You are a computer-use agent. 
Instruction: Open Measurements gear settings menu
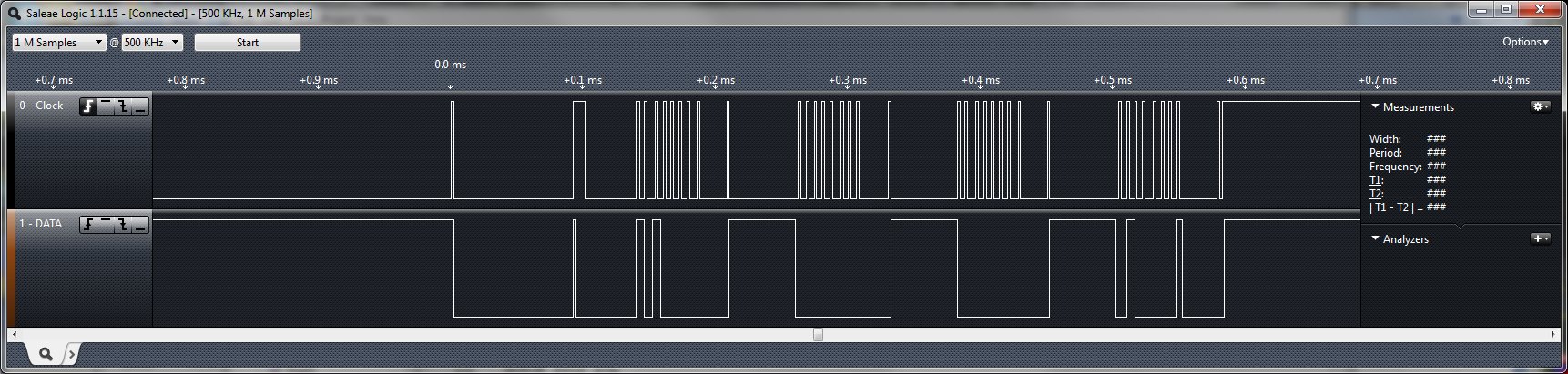(1540, 106)
